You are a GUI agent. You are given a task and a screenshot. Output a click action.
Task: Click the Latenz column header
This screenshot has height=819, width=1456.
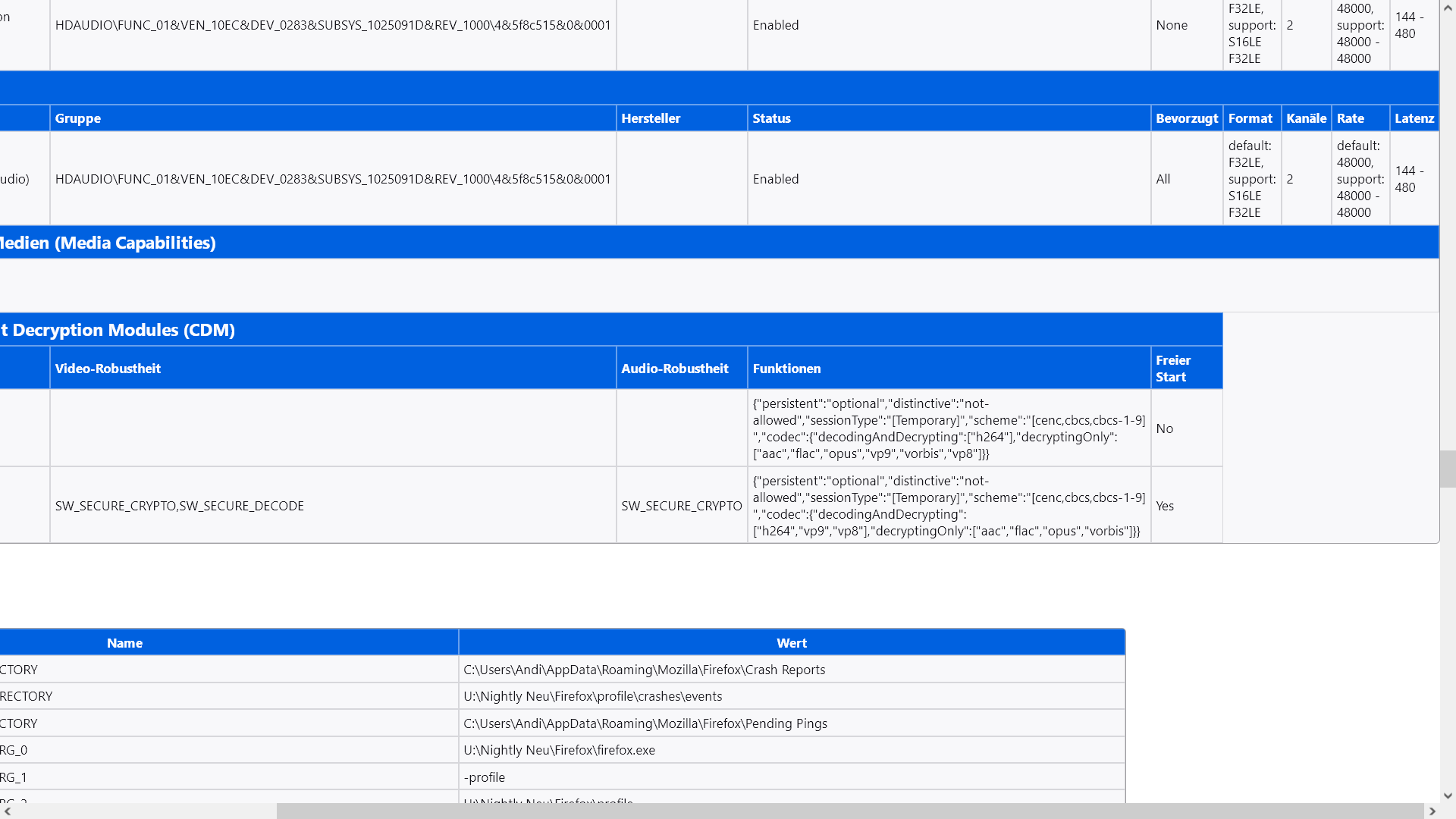1414,118
